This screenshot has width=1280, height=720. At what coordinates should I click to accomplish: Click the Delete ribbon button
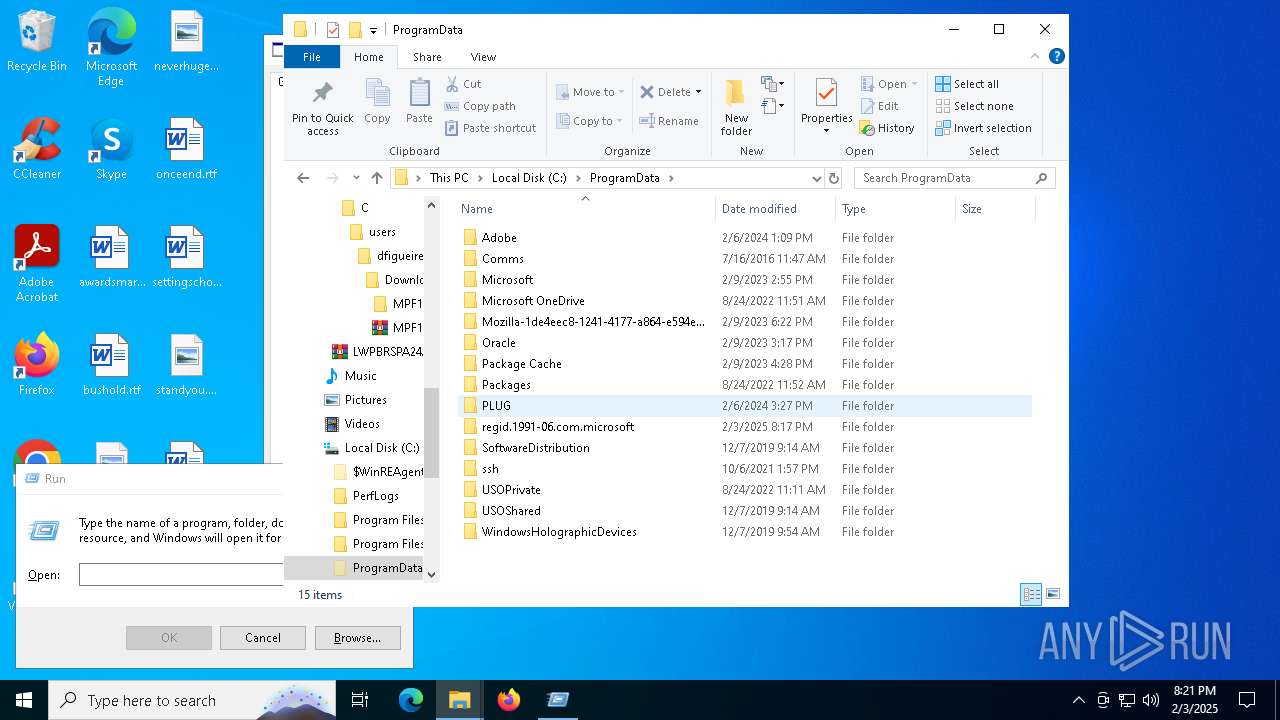[666, 92]
